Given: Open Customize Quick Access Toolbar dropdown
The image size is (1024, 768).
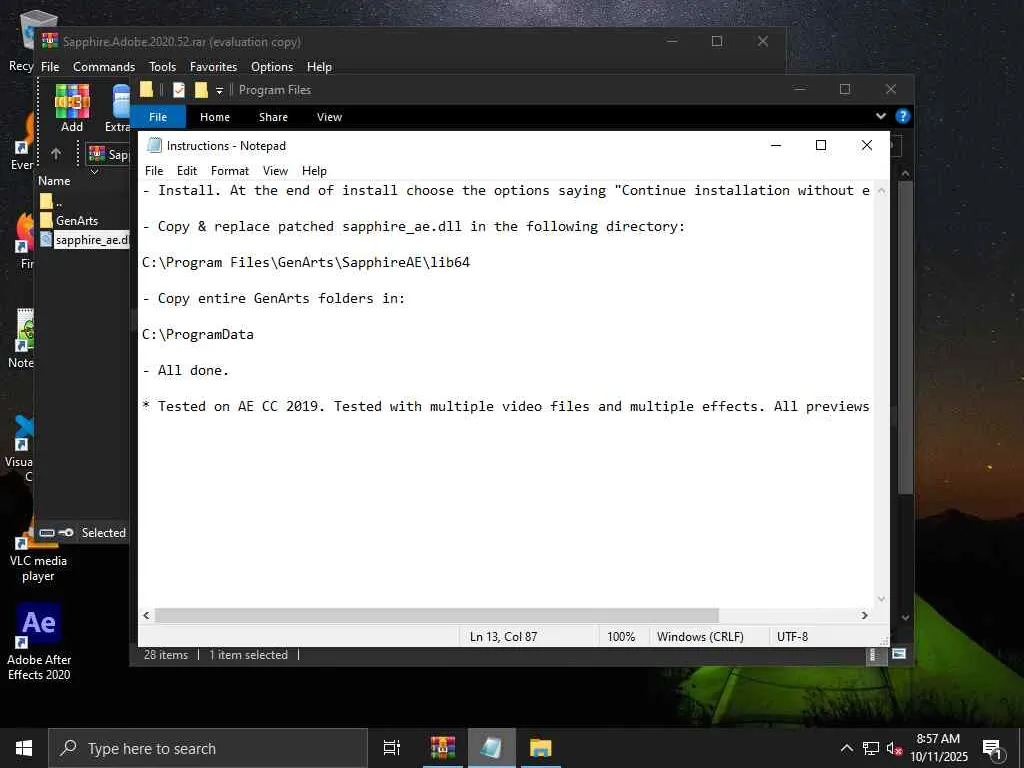Looking at the screenshot, I should [219, 90].
